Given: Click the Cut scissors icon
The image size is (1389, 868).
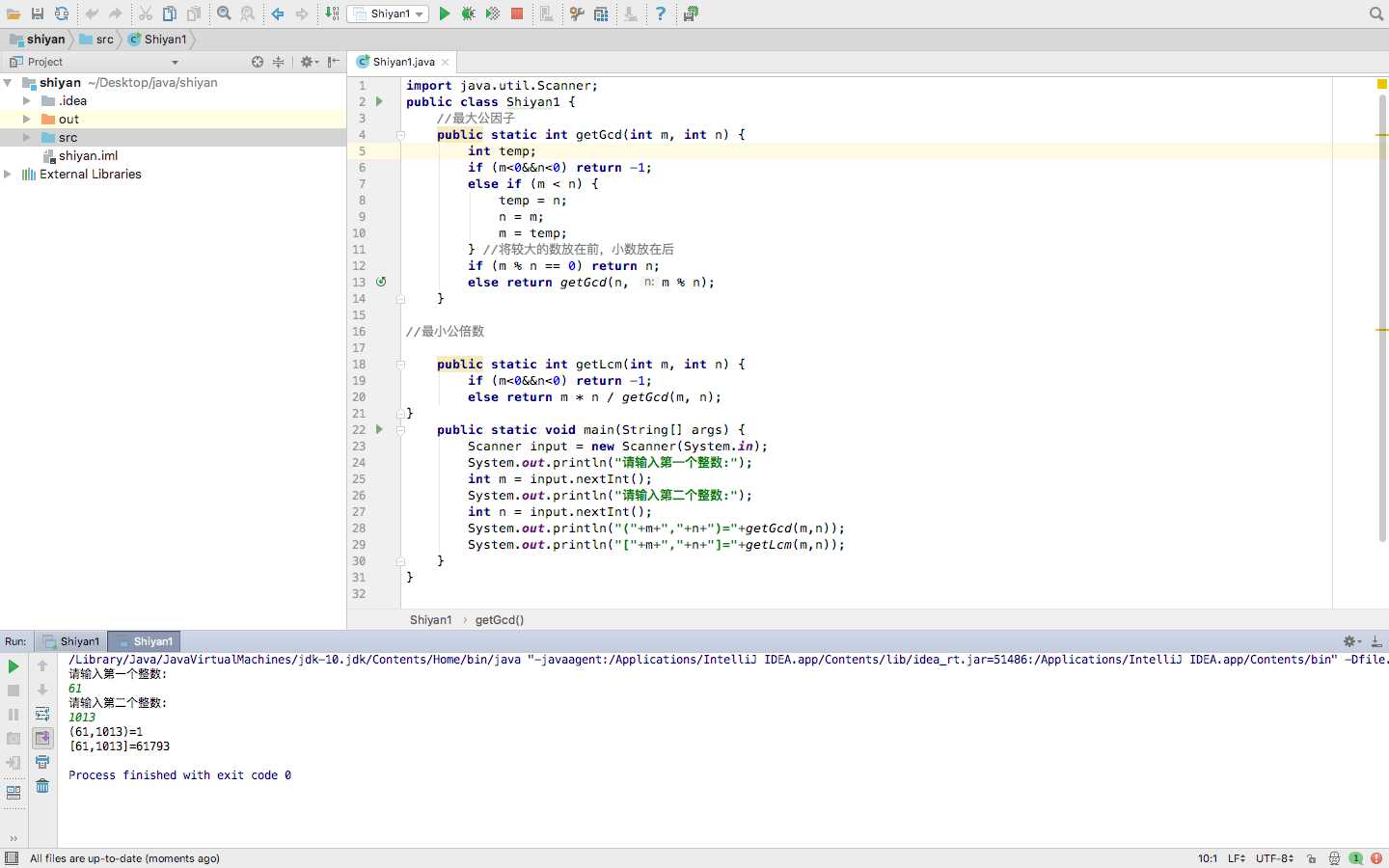Looking at the screenshot, I should tap(146, 14).
